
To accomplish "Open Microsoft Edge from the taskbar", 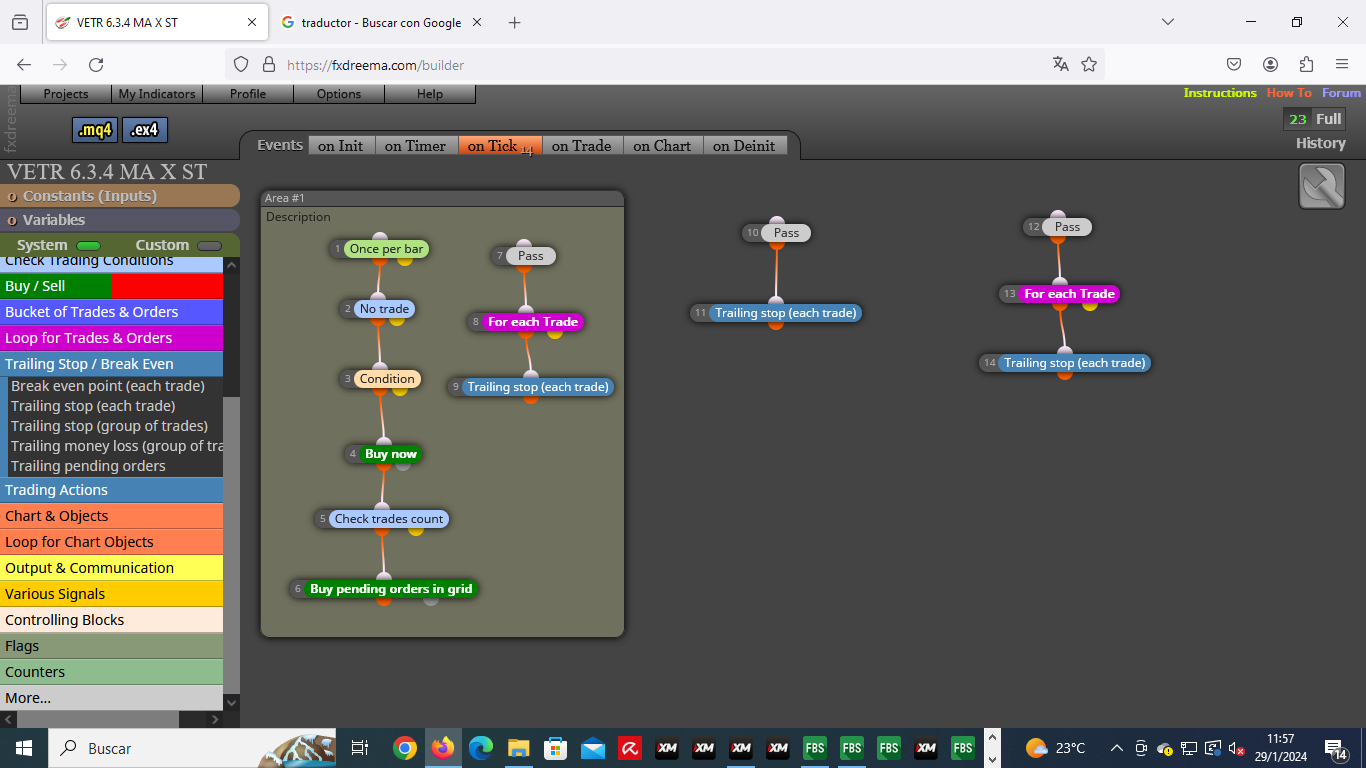I will pos(481,748).
